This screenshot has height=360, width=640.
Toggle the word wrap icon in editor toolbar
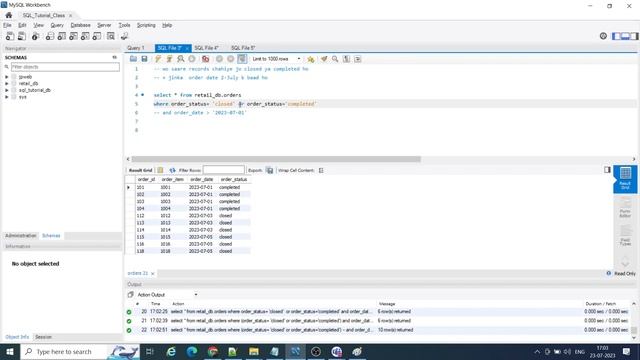(358, 59)
